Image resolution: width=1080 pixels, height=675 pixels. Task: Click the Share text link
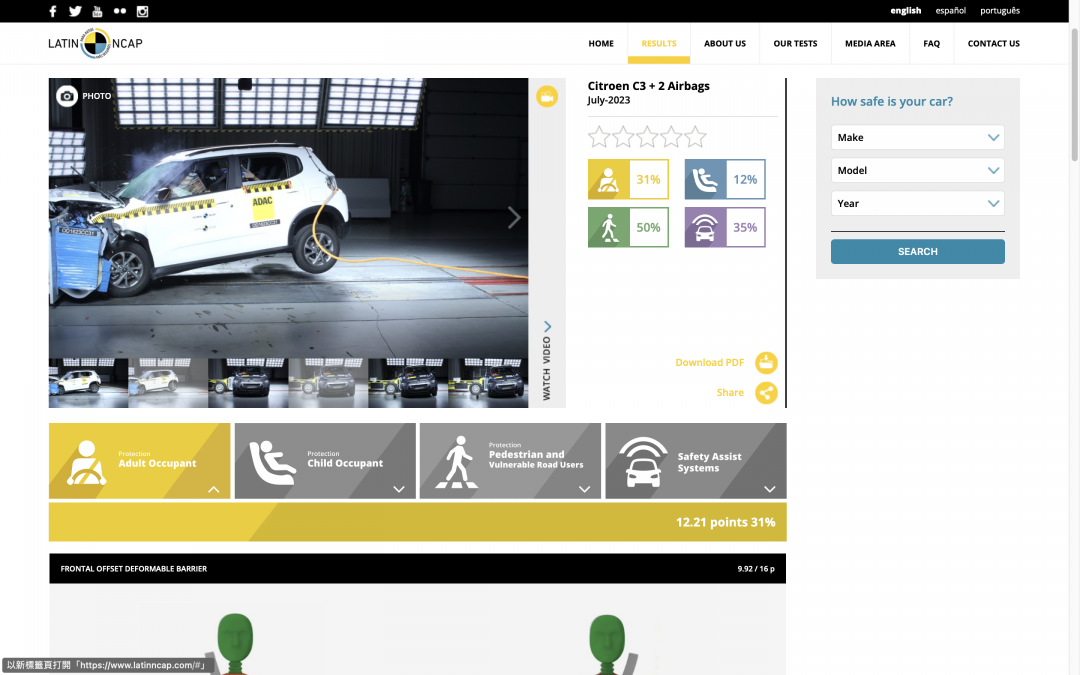730,393
